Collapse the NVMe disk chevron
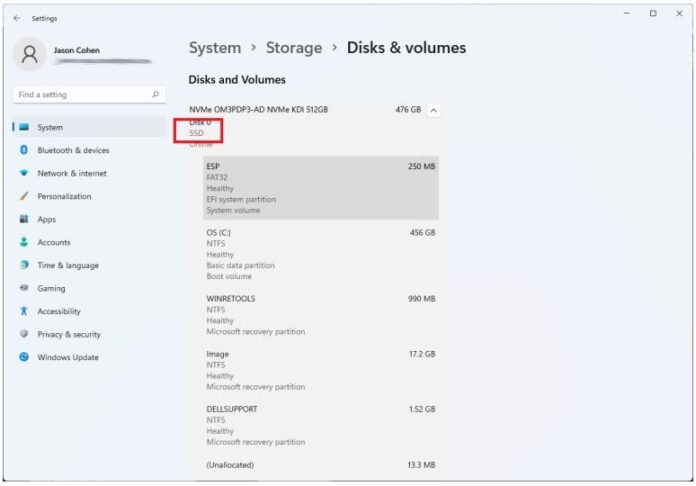This screenshot has width=696, height=486. point(433,110)
